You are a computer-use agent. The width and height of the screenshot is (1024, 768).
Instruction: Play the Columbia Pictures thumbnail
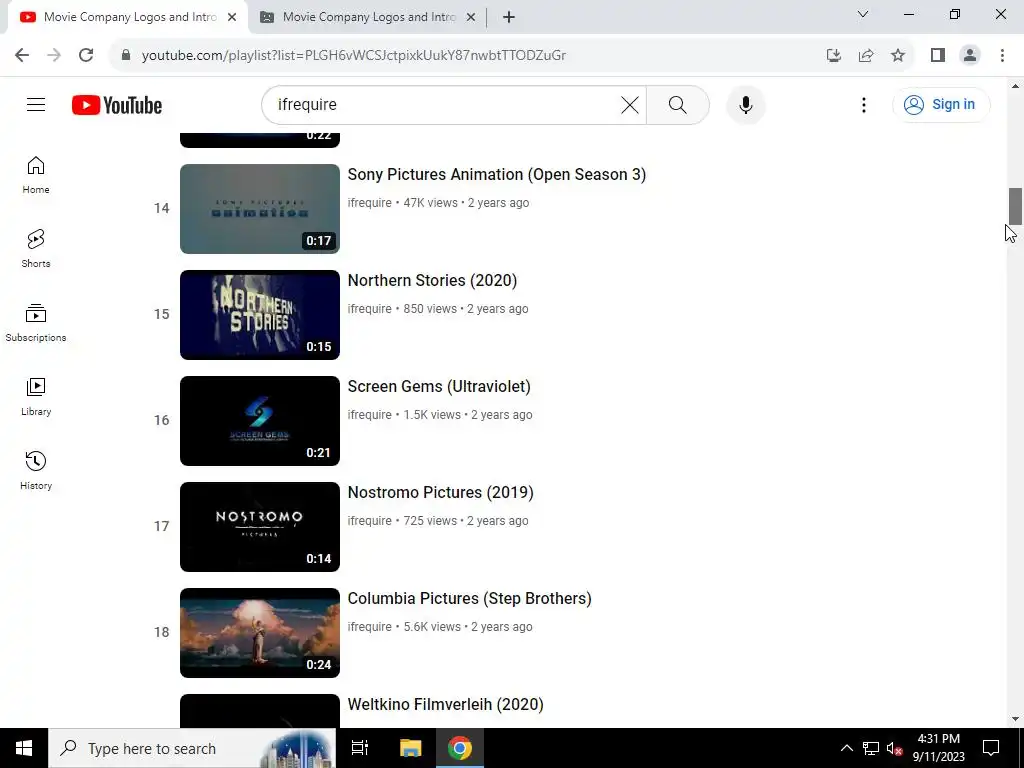(x=260, y=633)
